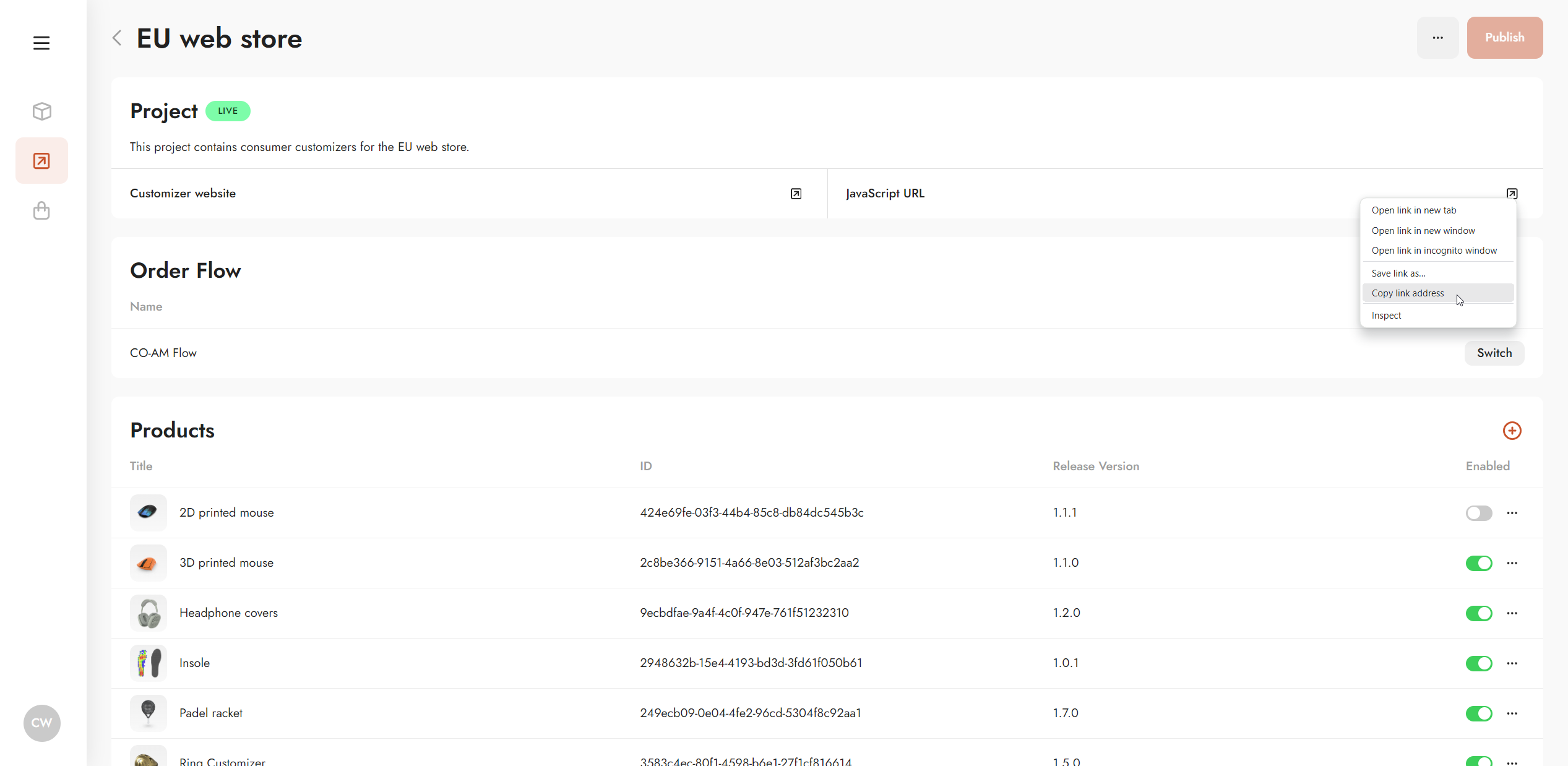
Task: Open 3D printed mouse options menu
Action: coord(1512,563)
